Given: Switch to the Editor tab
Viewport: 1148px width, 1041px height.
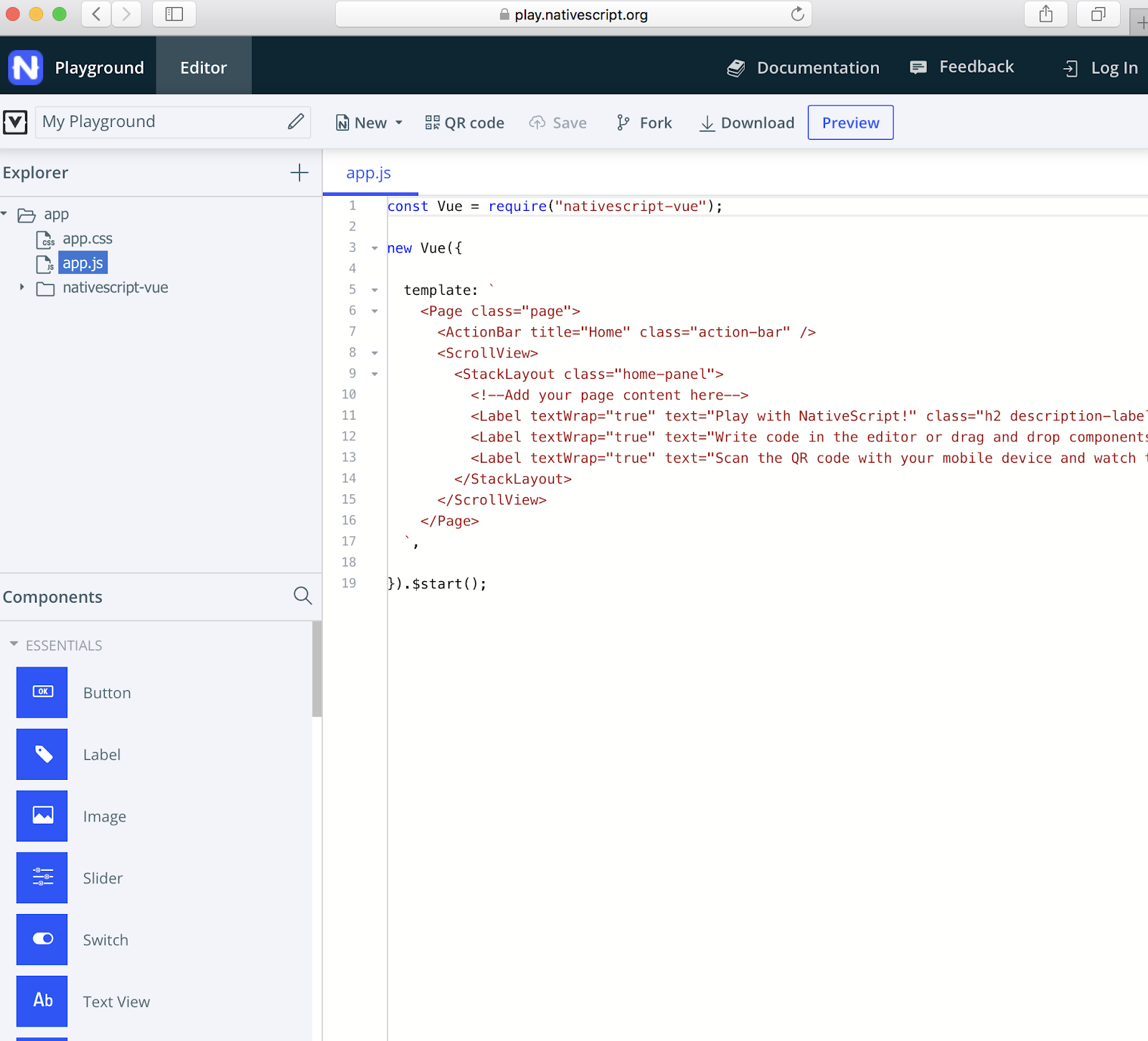Looking at the screenshot, I should (x=204, y=66).
